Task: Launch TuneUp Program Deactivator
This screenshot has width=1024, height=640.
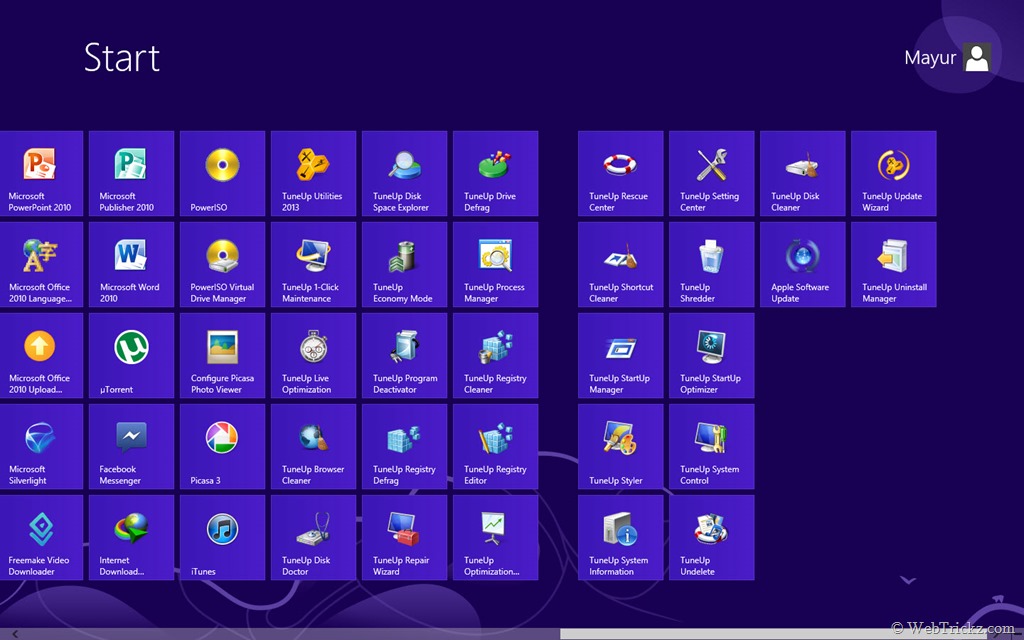Action: pyautogui.click(x=405, y=355)
